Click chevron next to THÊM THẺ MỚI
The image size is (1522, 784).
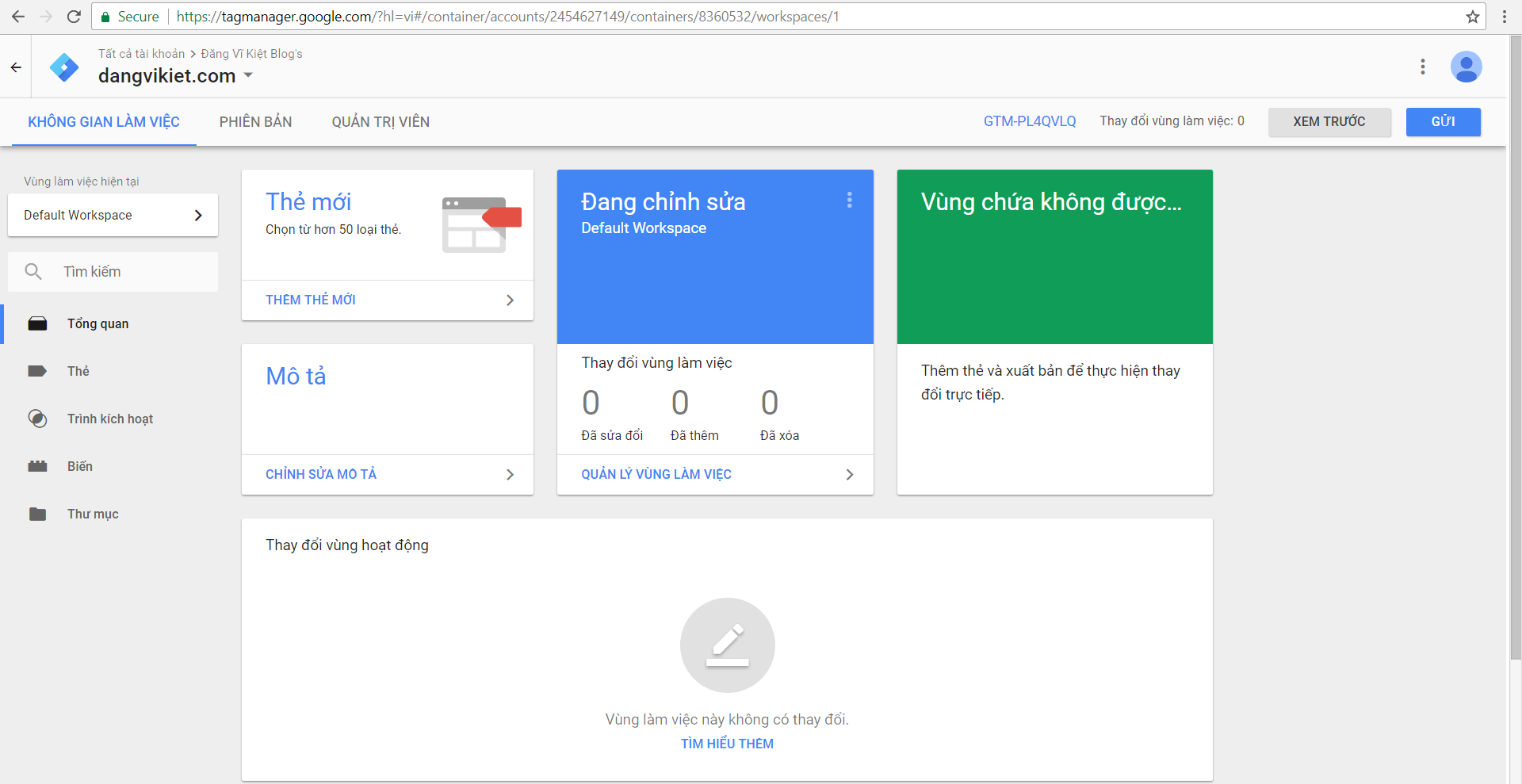(510, 300)
